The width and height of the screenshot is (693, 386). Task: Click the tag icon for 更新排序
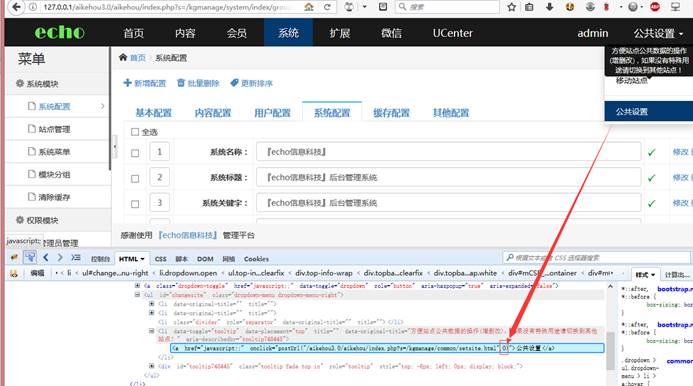coord(234,83)
